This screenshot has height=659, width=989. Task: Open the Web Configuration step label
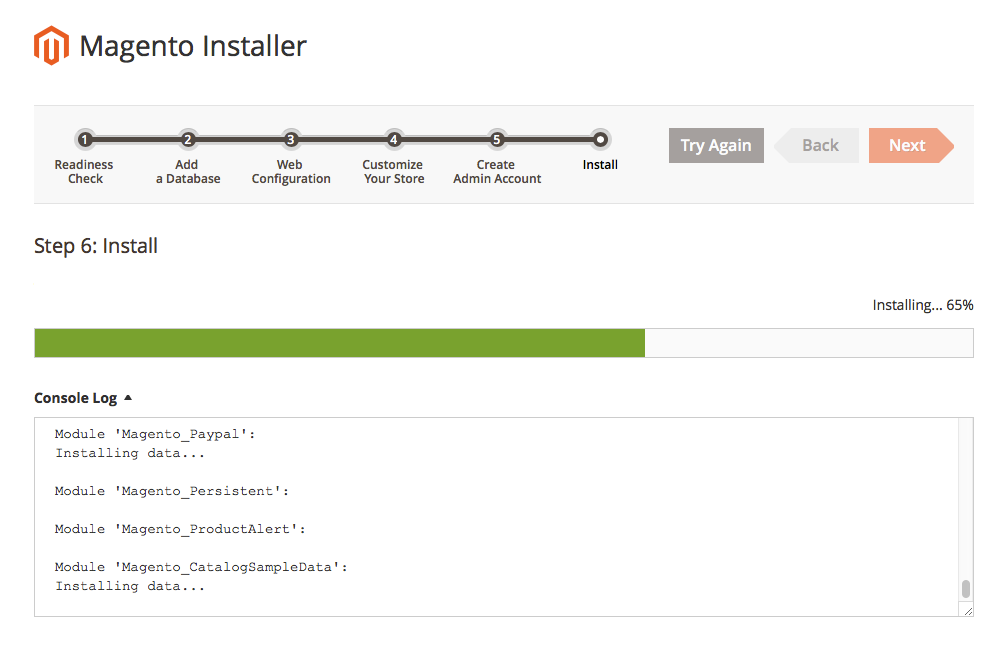click(291, 172)
